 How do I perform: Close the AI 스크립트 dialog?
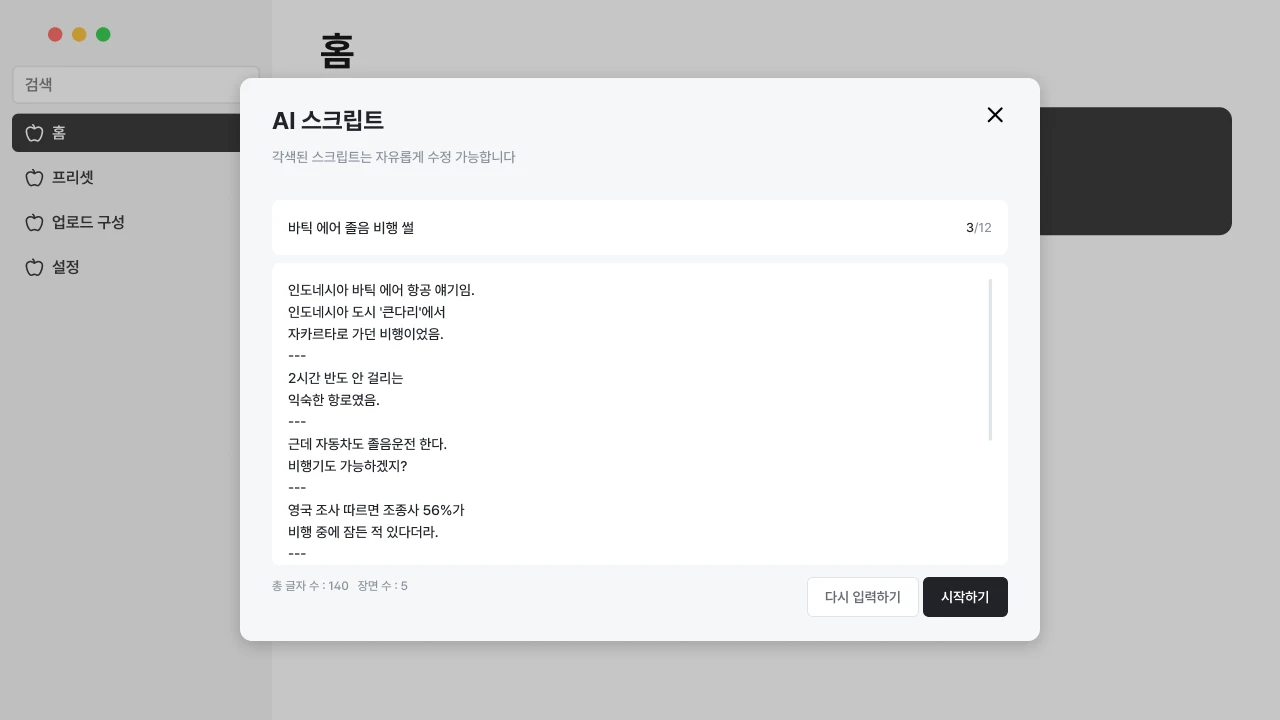[995, 115]
